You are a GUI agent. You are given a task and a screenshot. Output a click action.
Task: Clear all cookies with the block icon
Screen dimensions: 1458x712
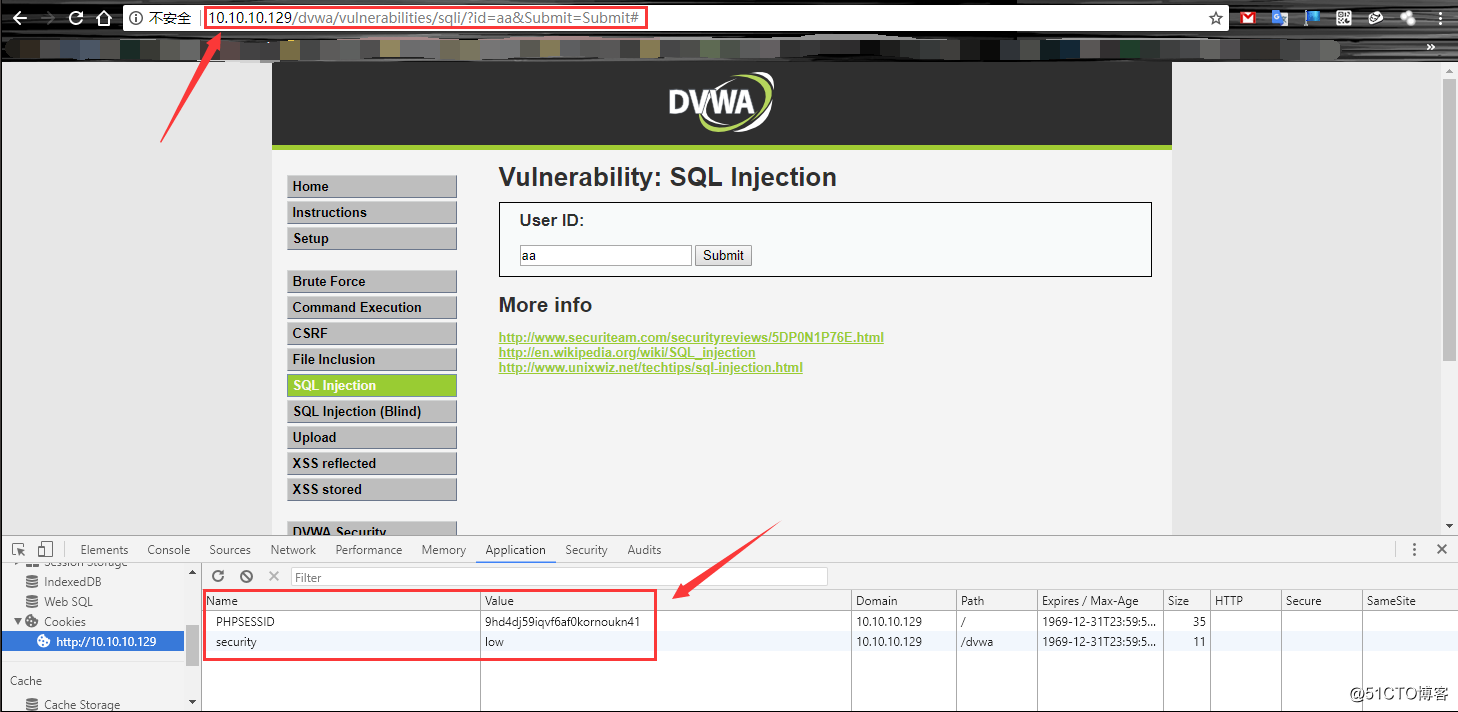point(246,576)
